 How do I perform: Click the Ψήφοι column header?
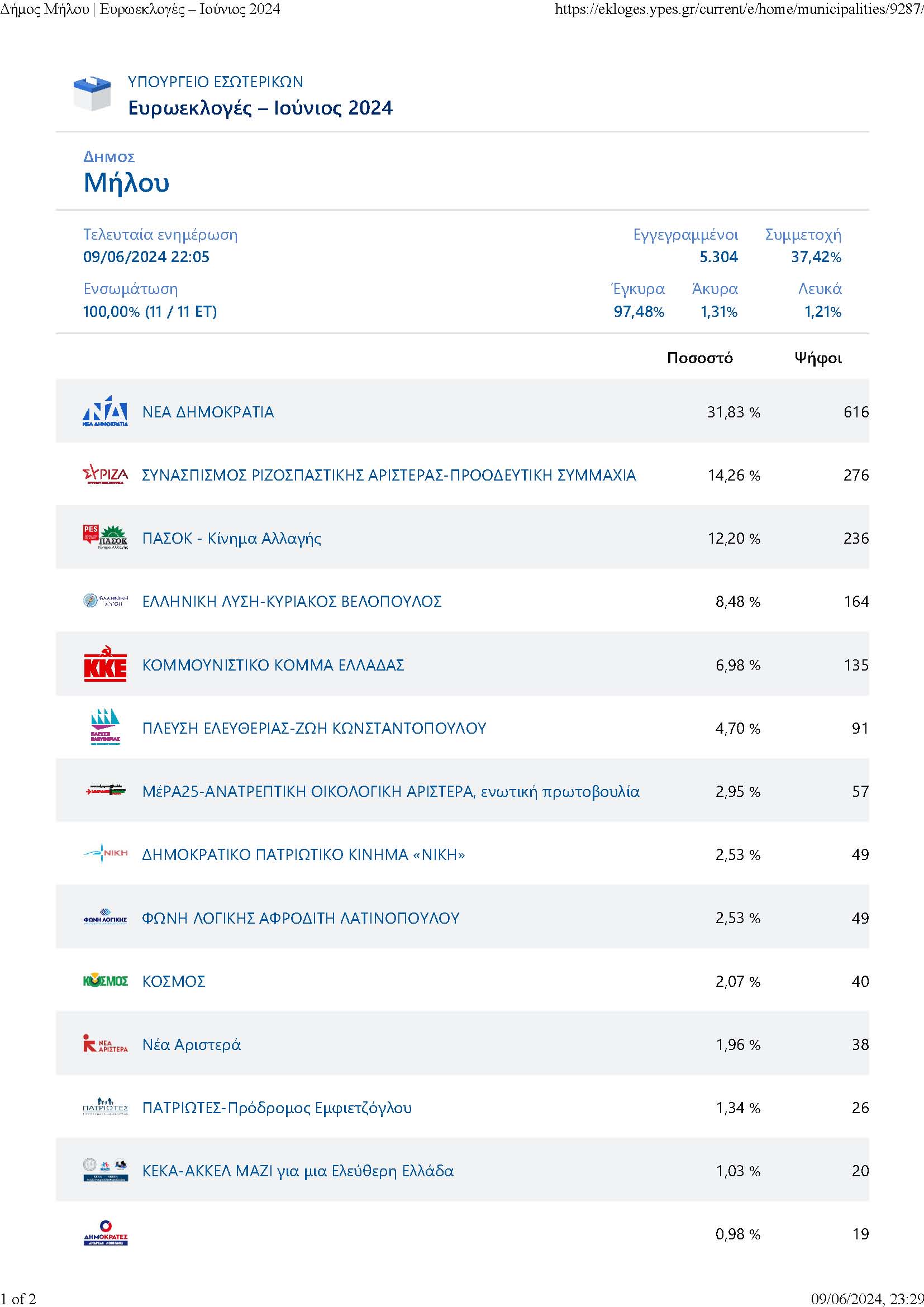pyautogui.click(x=818, y=358)
